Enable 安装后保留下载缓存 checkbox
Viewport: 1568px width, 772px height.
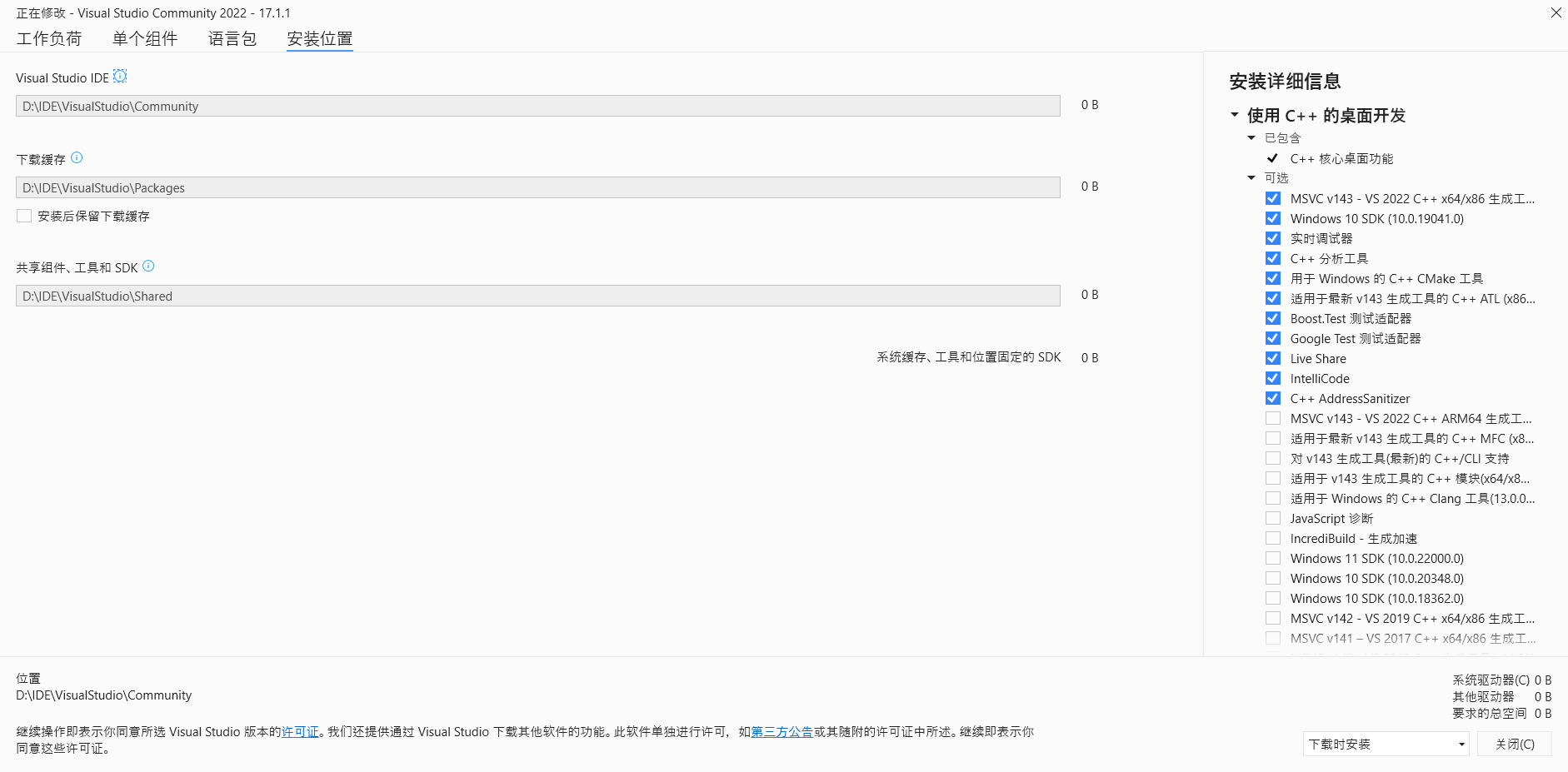pos(24,216)
